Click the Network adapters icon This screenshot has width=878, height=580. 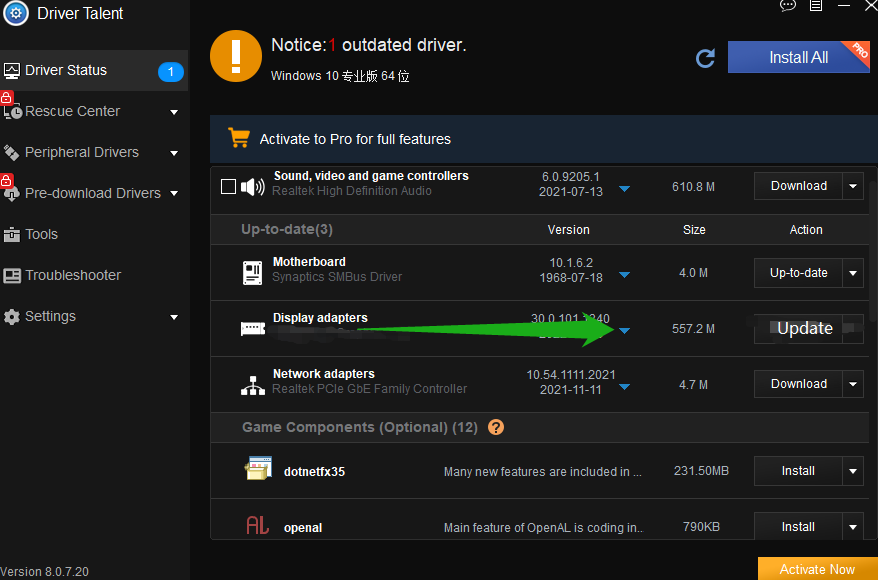(x=253, y=385)
